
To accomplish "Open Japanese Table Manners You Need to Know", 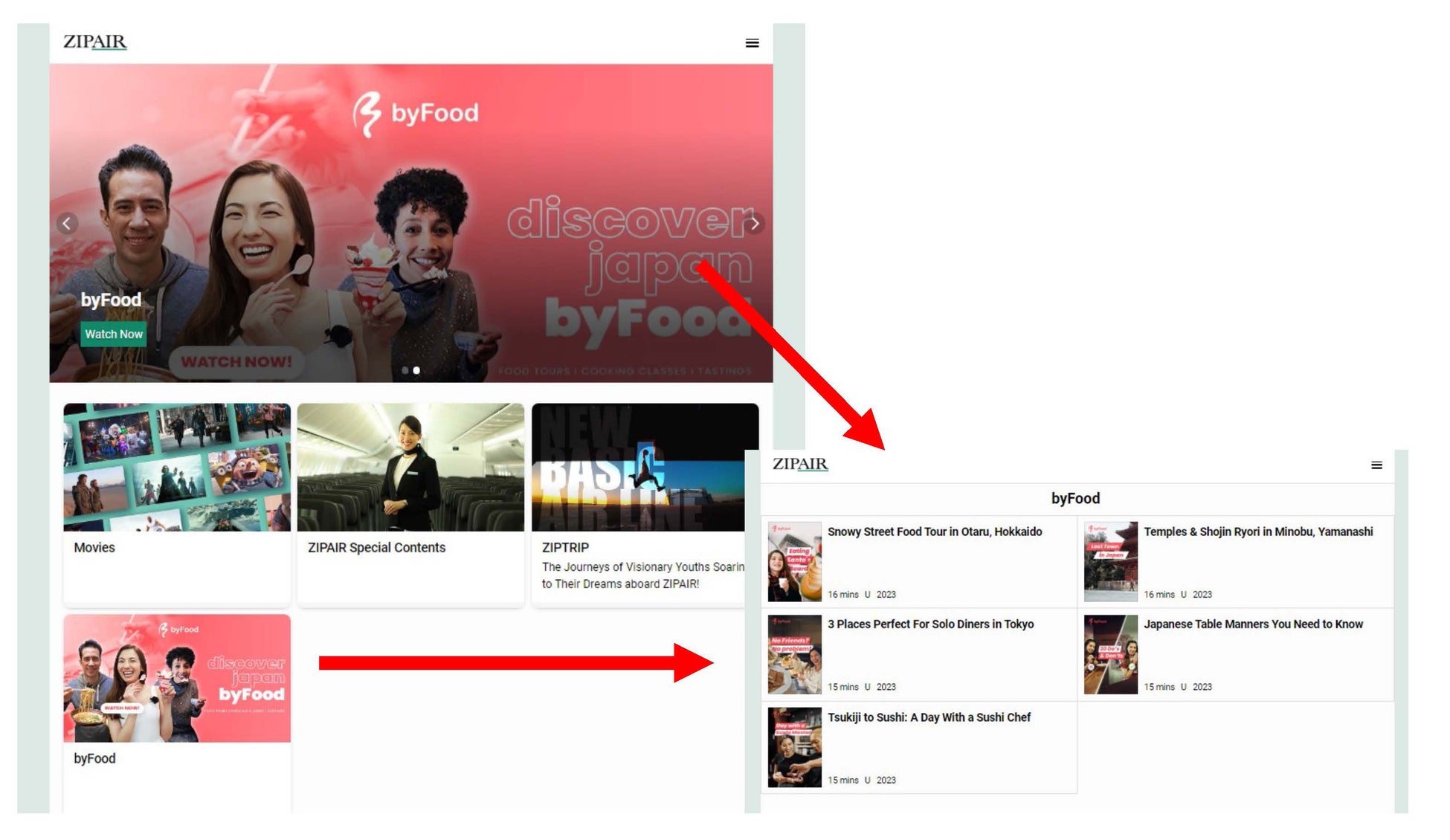I will [1253, 624].
